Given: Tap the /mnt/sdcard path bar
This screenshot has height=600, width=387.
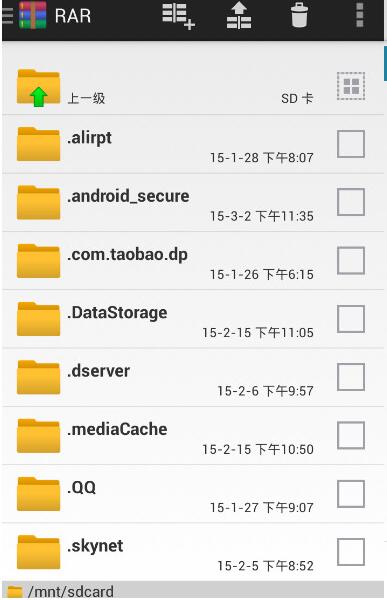Looking at the screenshot, I should click(193, 590).
